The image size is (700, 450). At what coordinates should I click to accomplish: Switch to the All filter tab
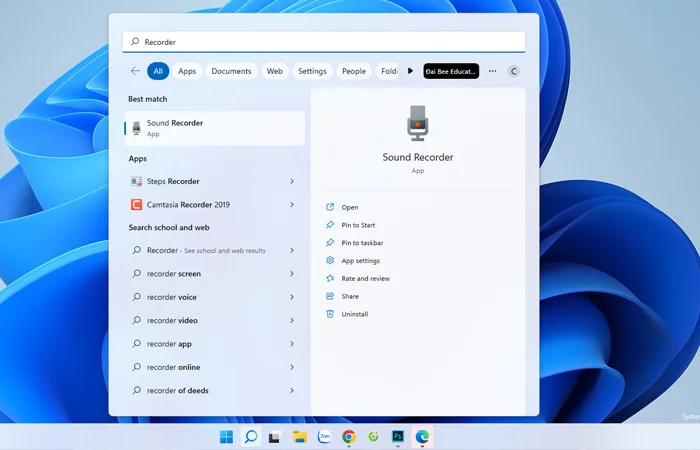(x=158, y=71)
